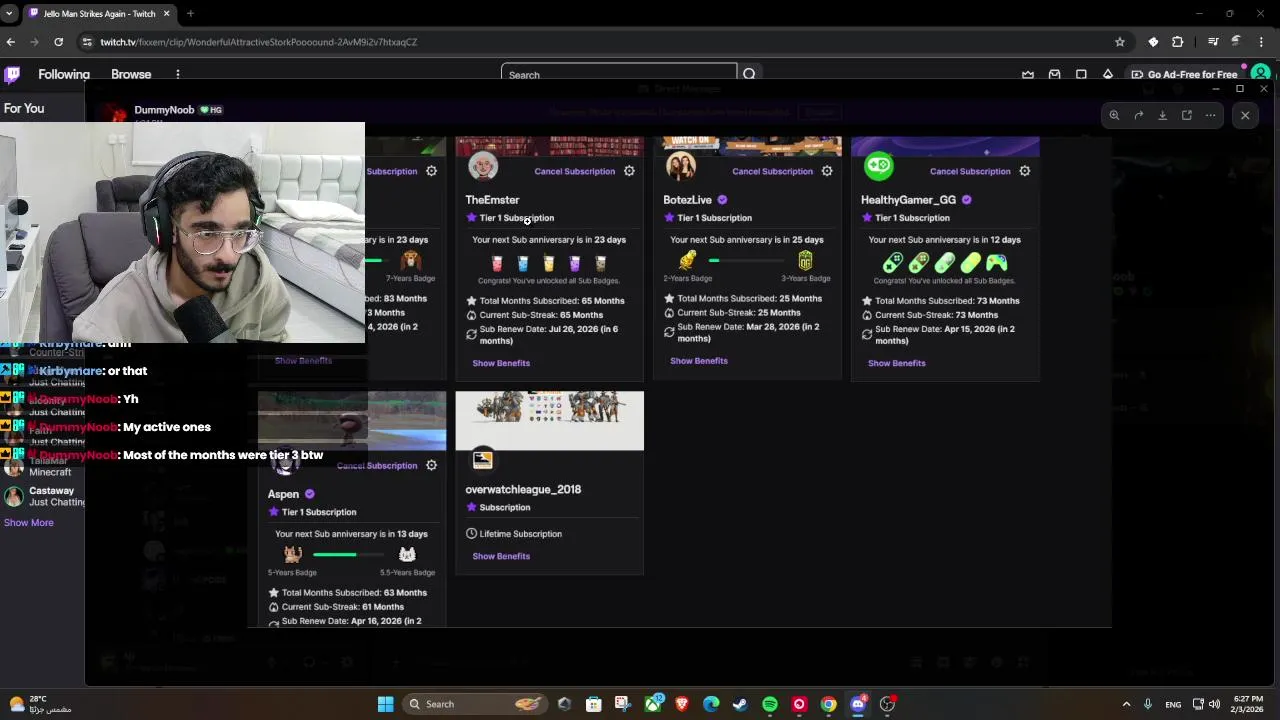Image resolution: width=1280 pixels, height=720 pixels.
Task: Open the Prime loot crown icon
Action: (x=1028, y=74)
